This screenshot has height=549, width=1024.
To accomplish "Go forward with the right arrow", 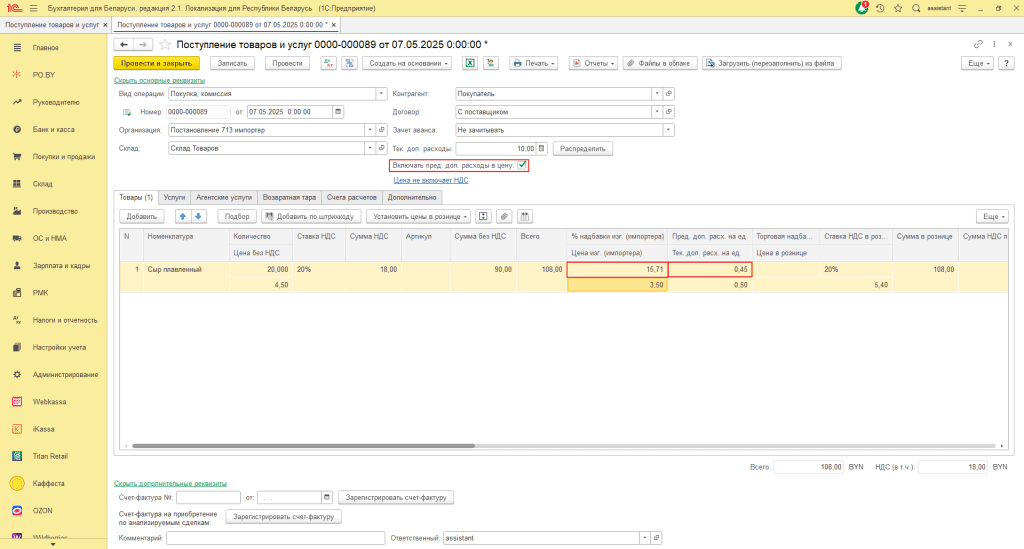I will click(142, 44).
